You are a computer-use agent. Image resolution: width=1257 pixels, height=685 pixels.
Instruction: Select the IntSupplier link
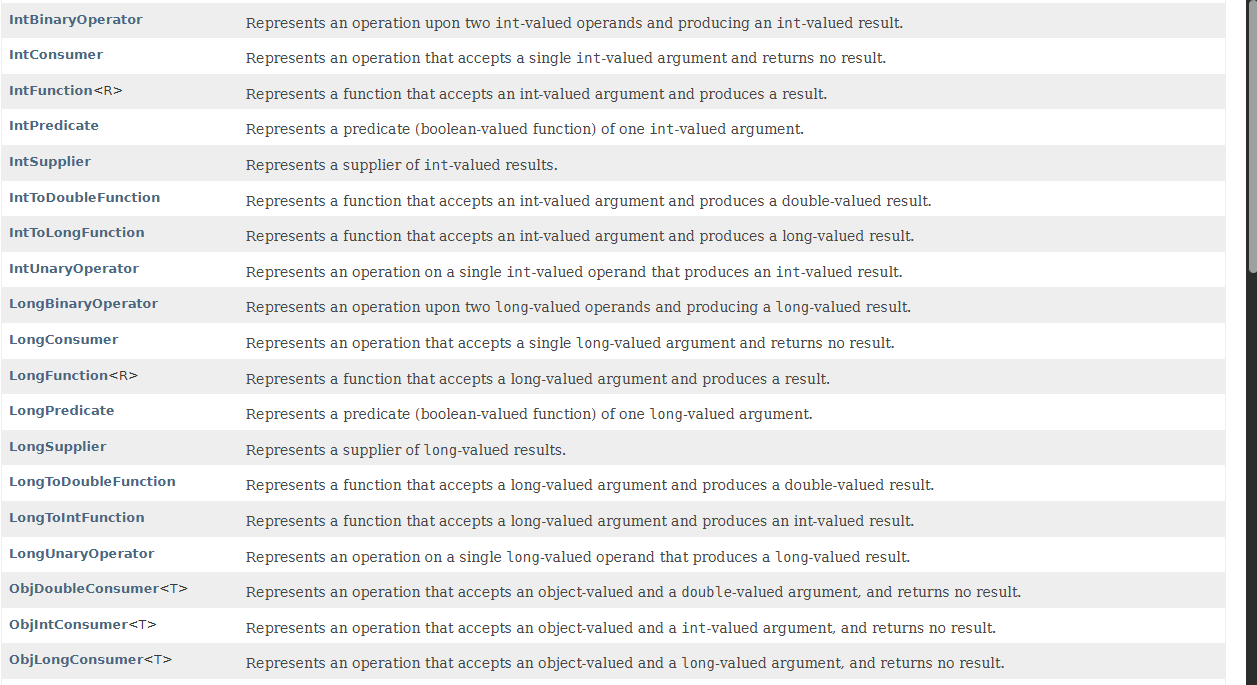point(50,162)
